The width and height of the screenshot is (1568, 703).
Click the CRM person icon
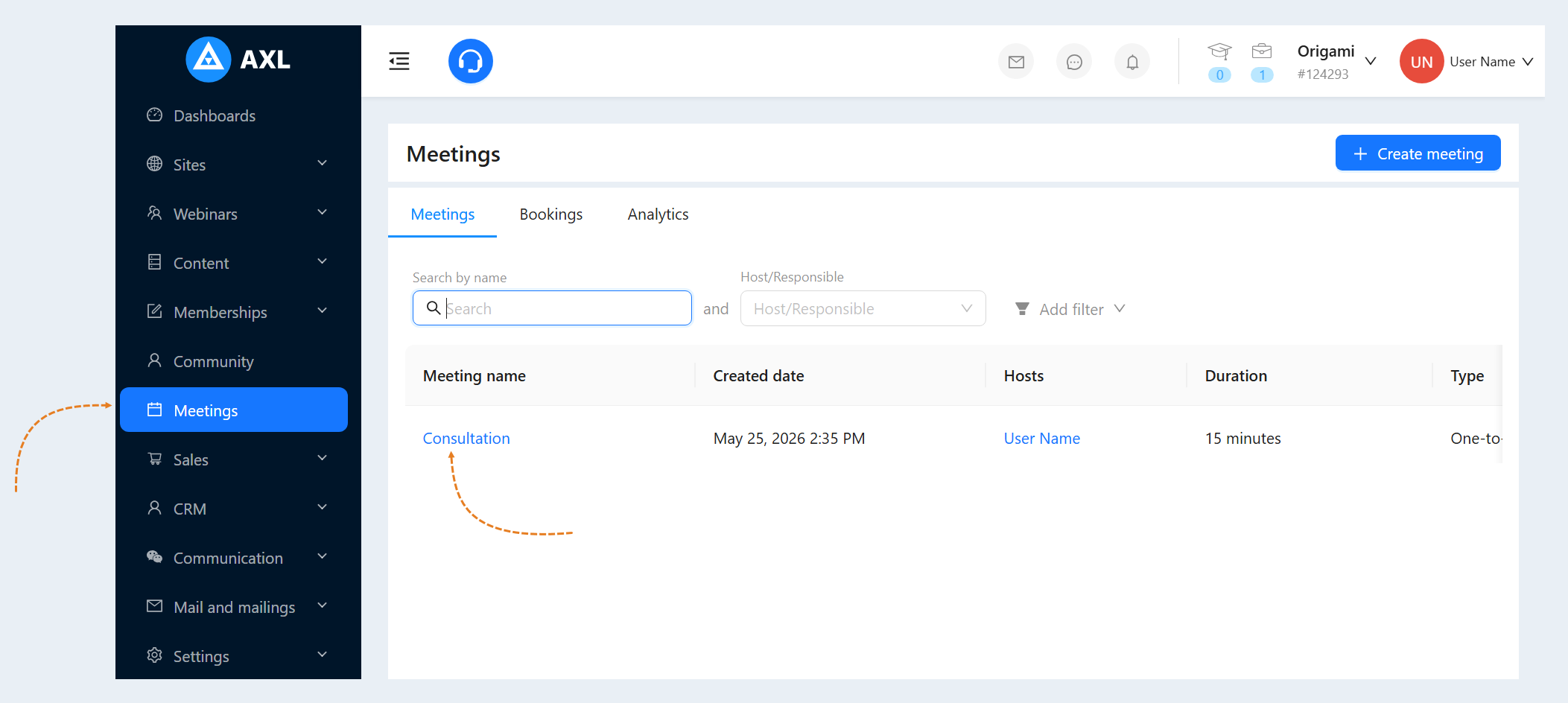click(155, 508)
